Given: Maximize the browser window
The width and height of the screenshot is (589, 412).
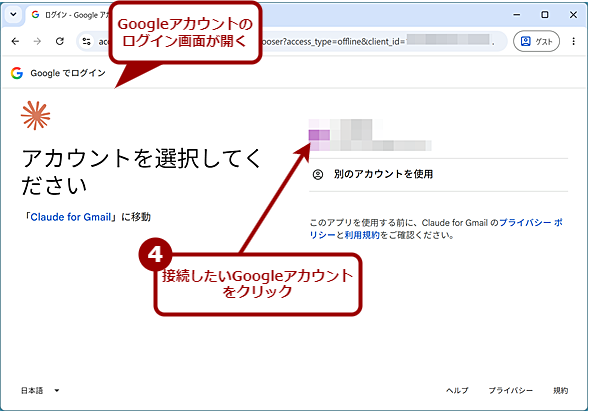Looking at the screenshot, I should 545,15.
